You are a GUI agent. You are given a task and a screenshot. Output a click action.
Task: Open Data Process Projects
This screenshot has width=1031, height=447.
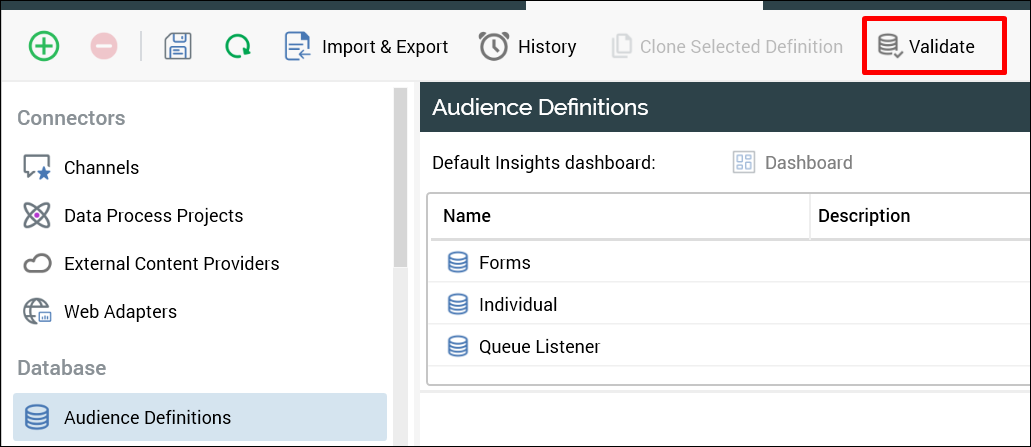pos(153,216)
